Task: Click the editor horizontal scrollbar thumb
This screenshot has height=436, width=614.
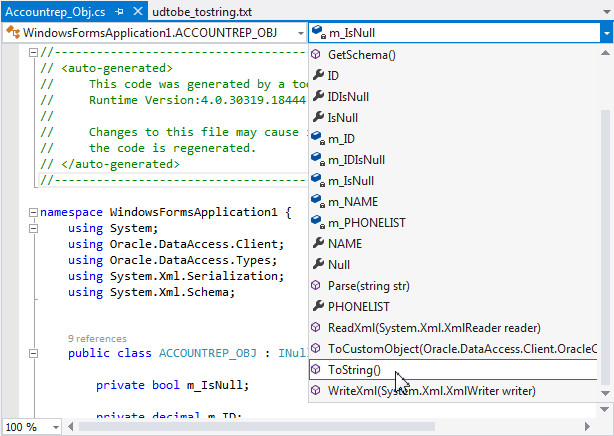Action: click(256, 426)
